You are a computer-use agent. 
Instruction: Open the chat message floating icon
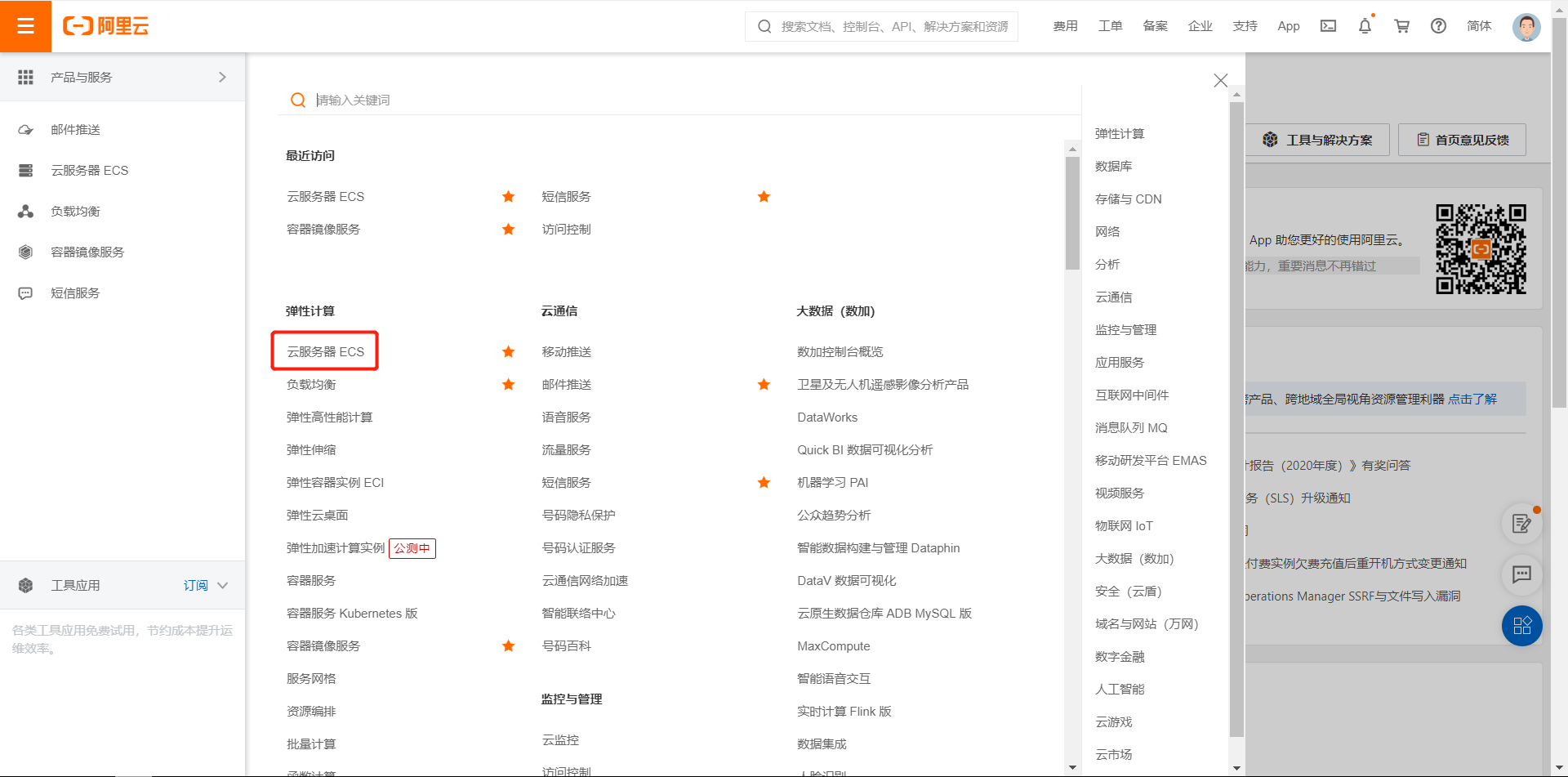click(1522, 574)
